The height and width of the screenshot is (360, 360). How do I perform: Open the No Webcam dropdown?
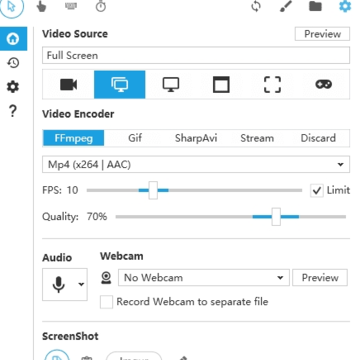click(x=204, y=278)
